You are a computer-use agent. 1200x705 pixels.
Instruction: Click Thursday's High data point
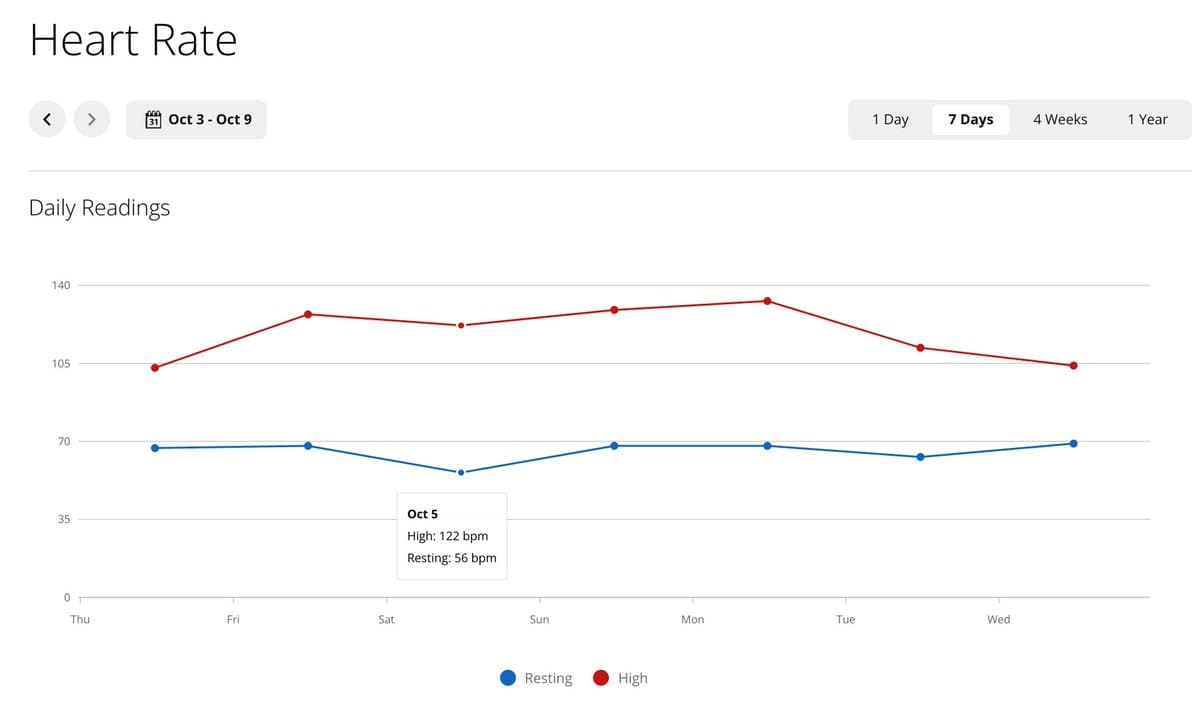point(155,368)
